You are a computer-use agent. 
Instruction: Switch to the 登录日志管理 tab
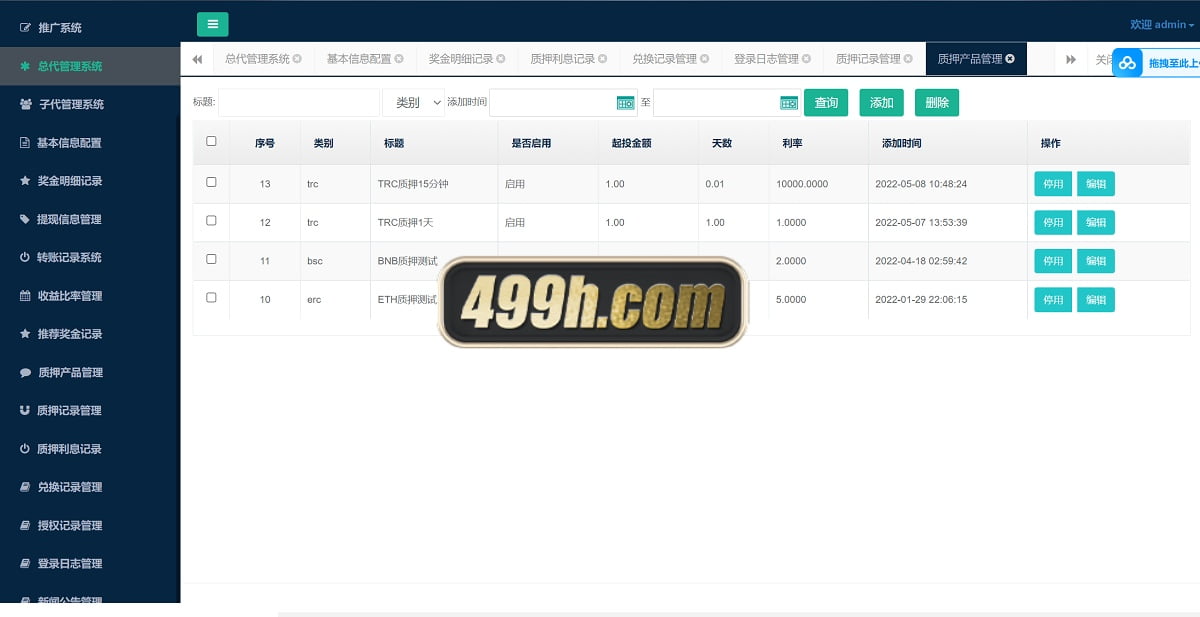pos(767,59)
